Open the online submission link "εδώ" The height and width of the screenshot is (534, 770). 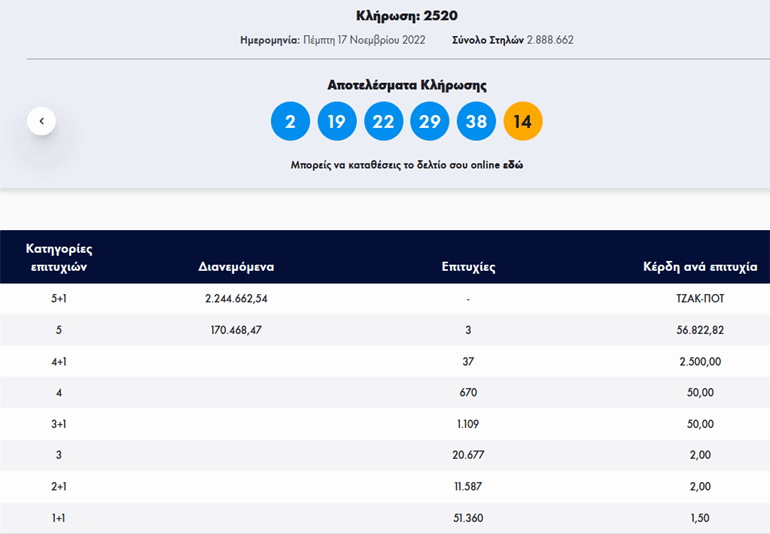[x=513, y=164]
